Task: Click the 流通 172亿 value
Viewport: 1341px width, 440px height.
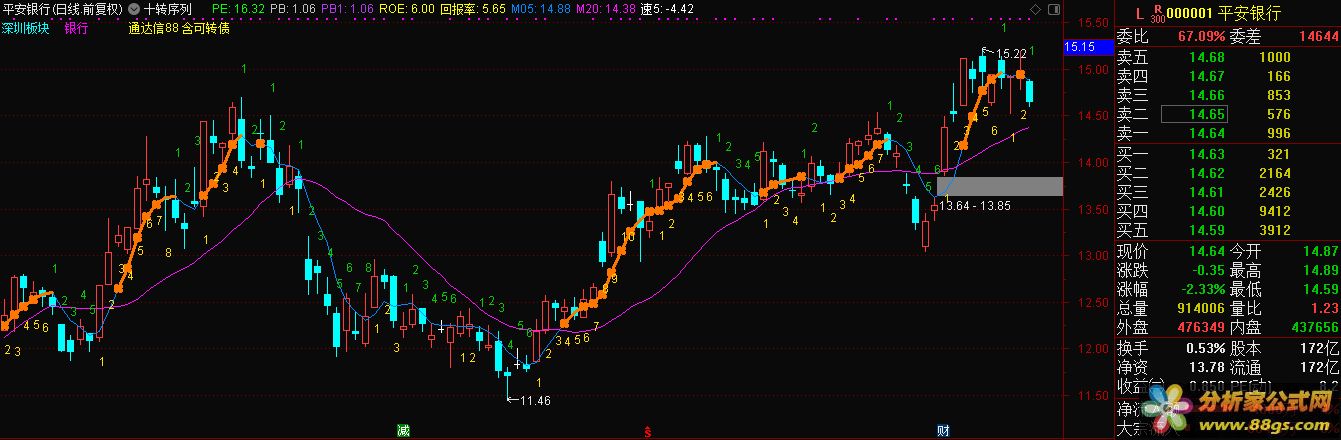Action: point(1321,367)
